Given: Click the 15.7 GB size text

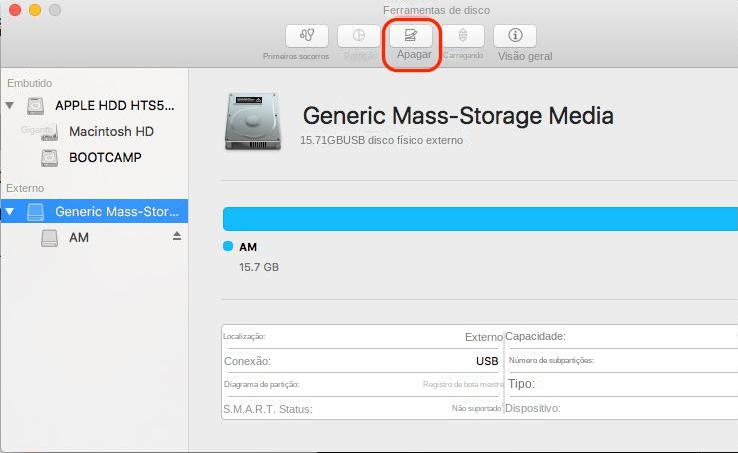Looking at the screenshot, I should [259, 267].
